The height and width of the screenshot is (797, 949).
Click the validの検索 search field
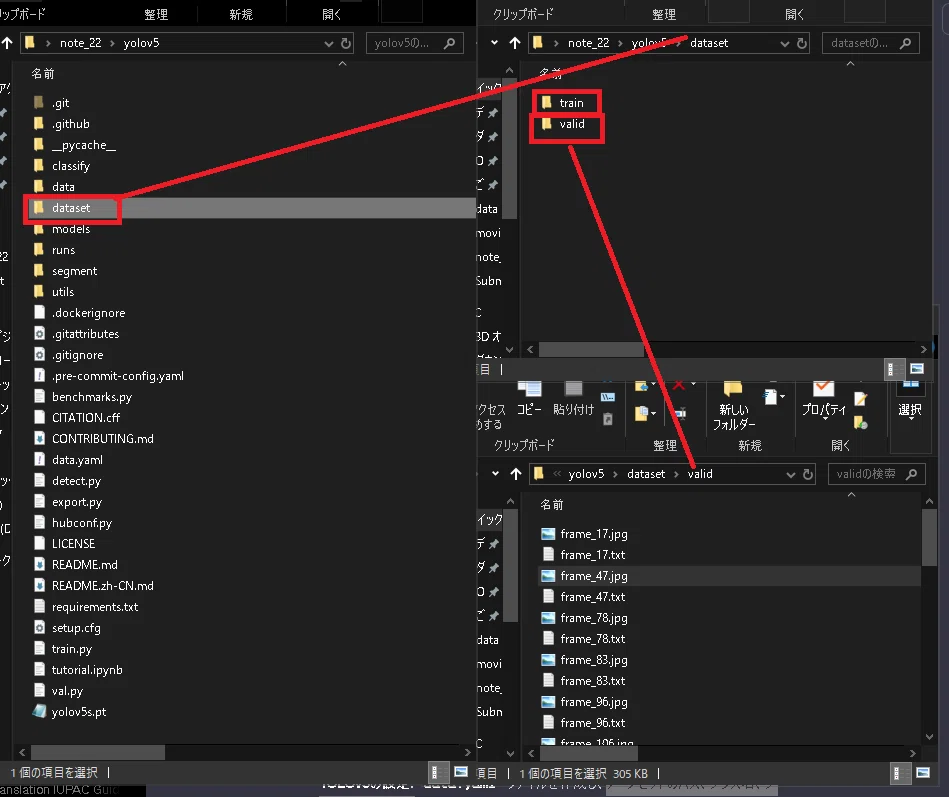tap(867, 474)
